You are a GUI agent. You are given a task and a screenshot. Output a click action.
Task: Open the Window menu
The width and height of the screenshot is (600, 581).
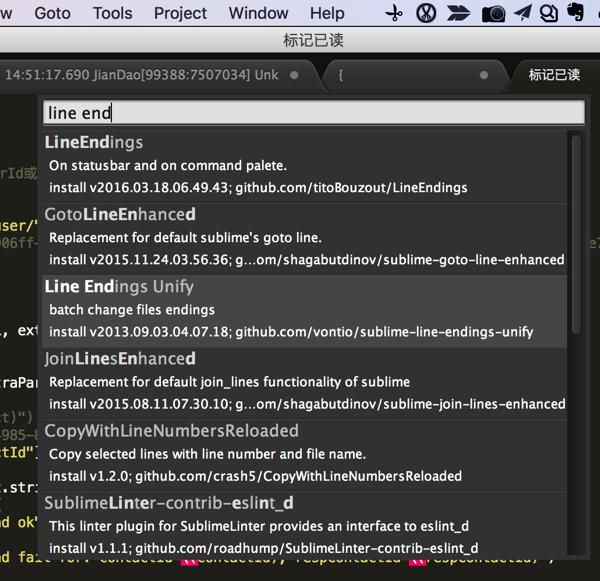[258, 13]
